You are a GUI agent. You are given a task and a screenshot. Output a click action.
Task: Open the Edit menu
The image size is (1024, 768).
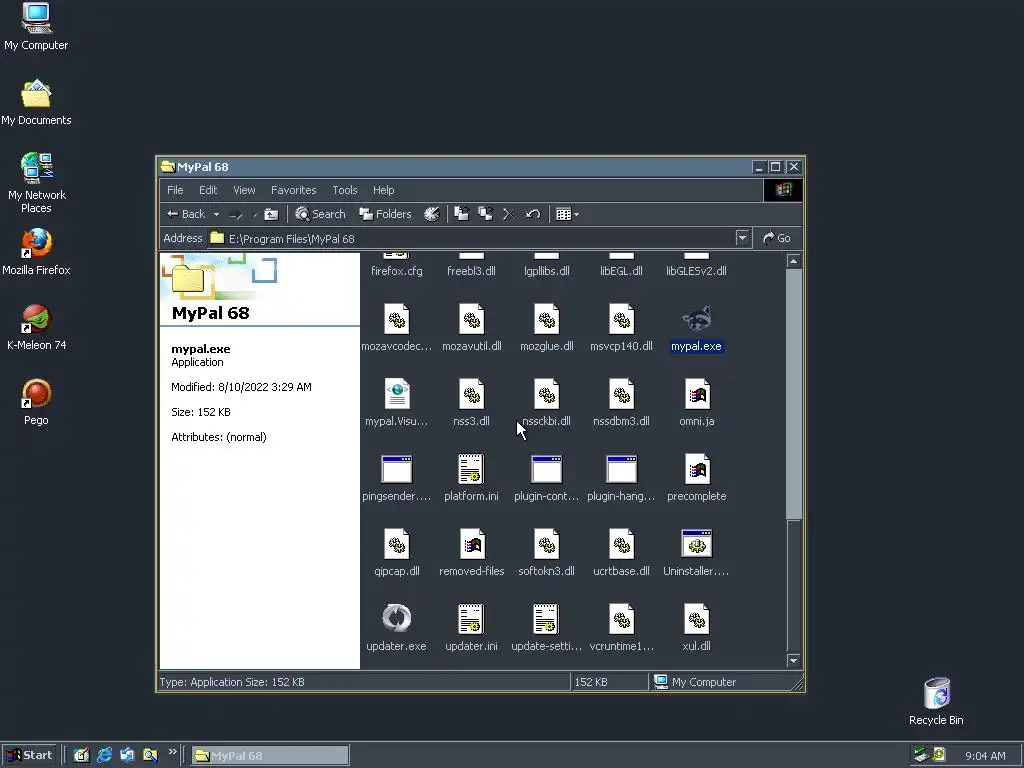click(x=208, y=190)
